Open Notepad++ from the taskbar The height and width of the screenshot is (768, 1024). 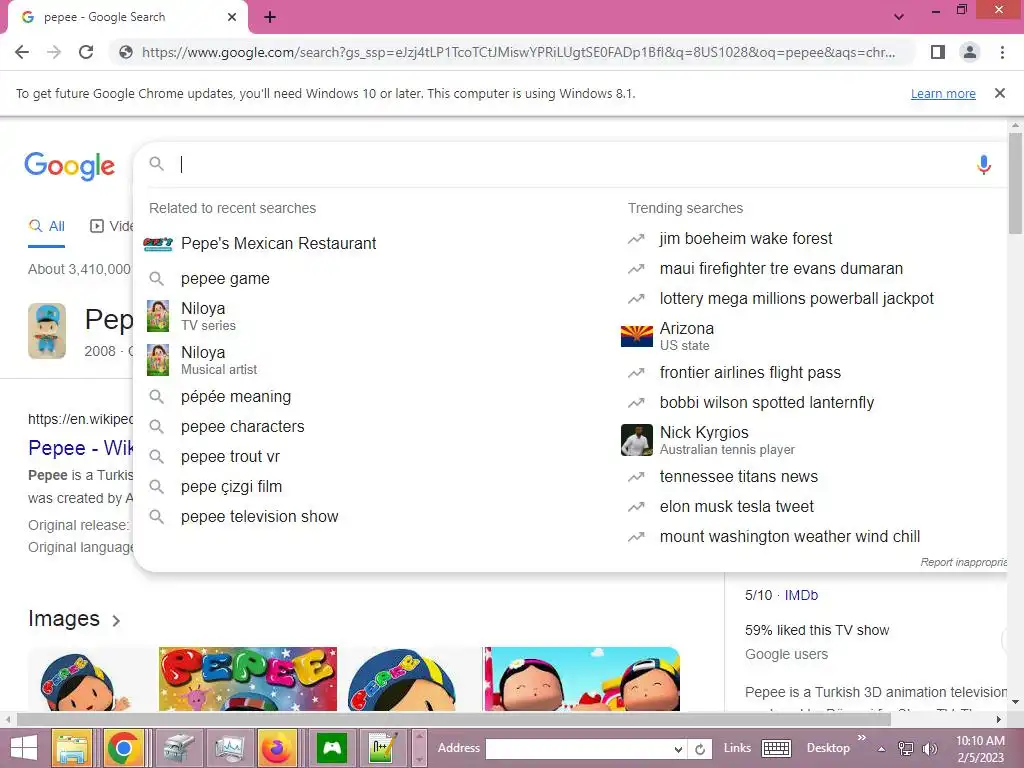coord(383,748)
